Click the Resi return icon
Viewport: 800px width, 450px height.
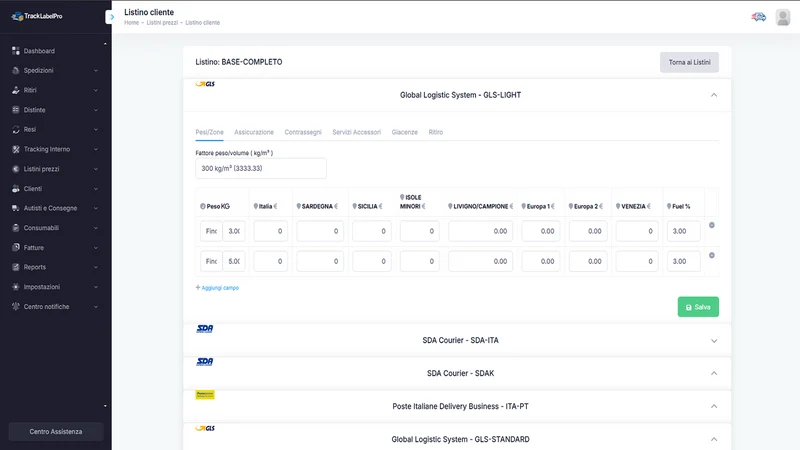16,130
